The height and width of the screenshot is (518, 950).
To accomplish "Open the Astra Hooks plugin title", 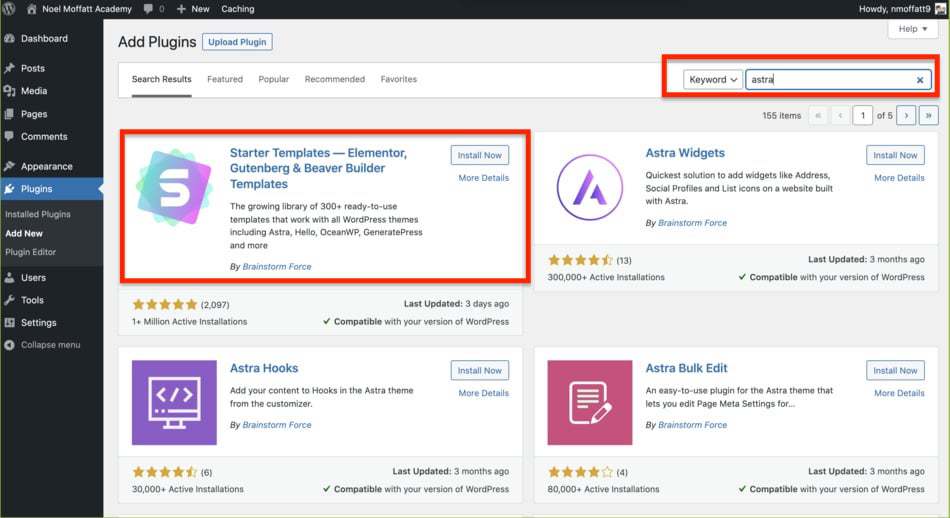I will [x=264, y=368].
